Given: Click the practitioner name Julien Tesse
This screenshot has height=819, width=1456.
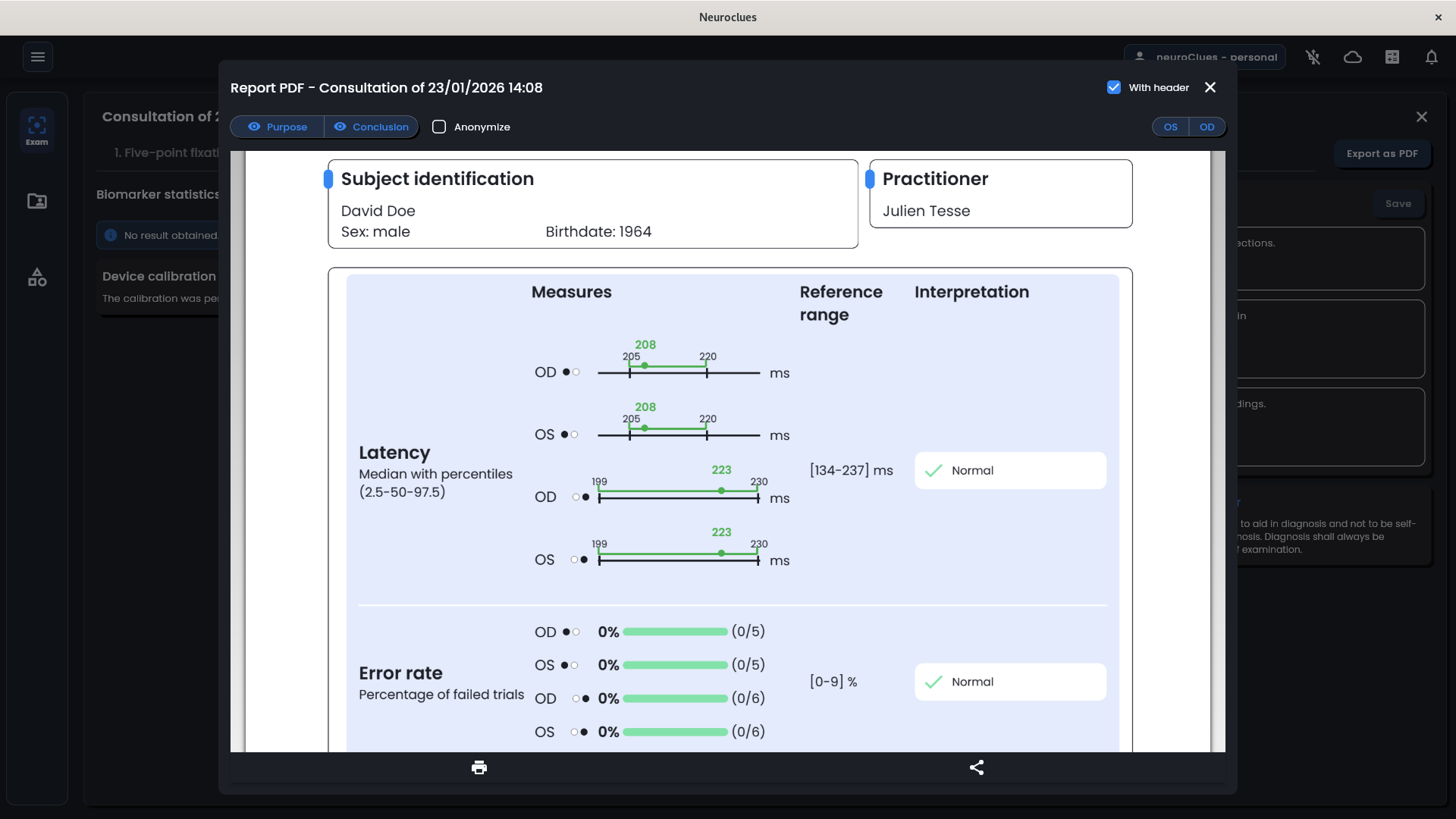Looking at the screenshot, I should 926,211.
